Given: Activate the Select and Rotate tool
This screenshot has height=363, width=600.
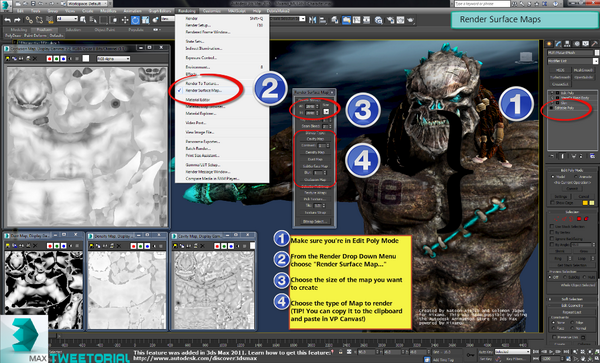Looking at the screenshot, I should coord(135,20).
